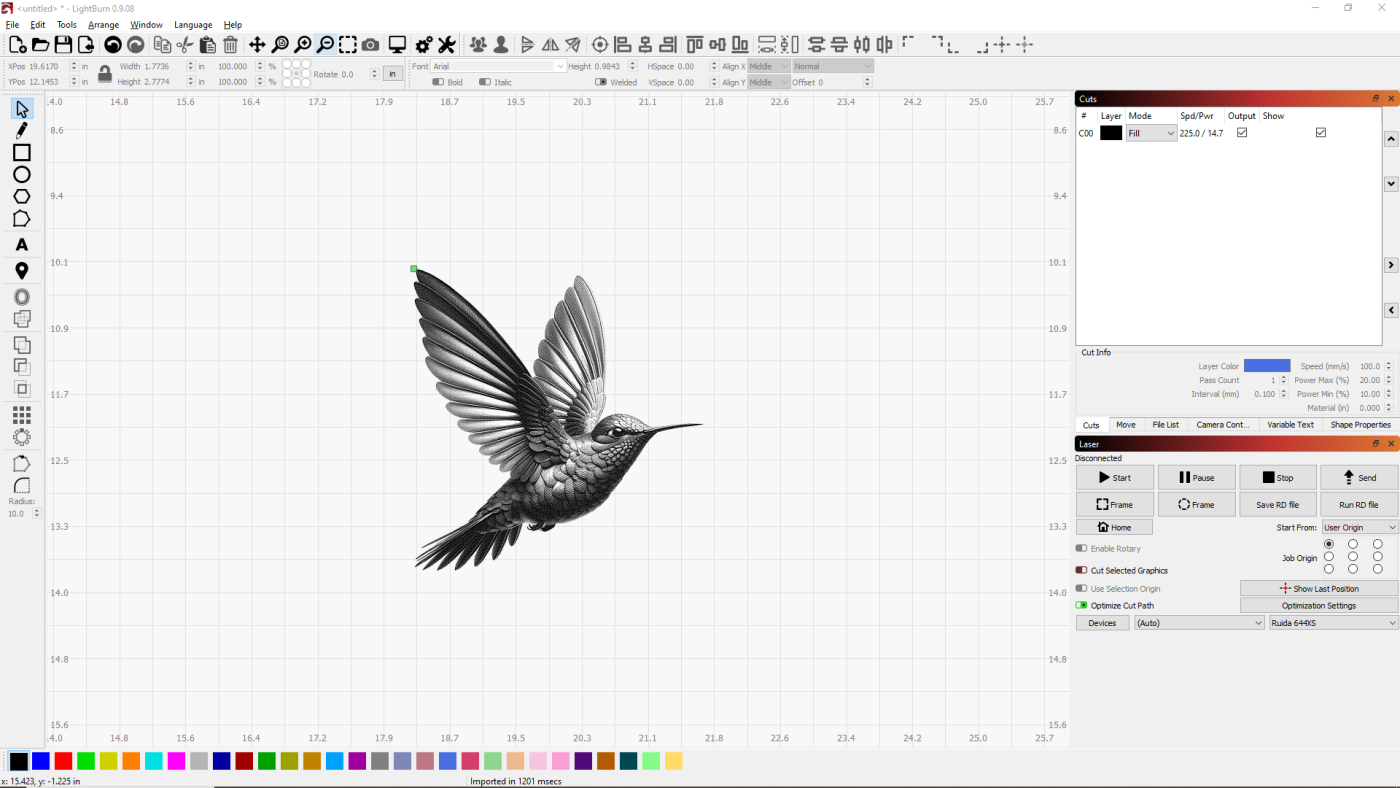Open the layer Mode dropdown showing Fill

[x=1151, y=133]
